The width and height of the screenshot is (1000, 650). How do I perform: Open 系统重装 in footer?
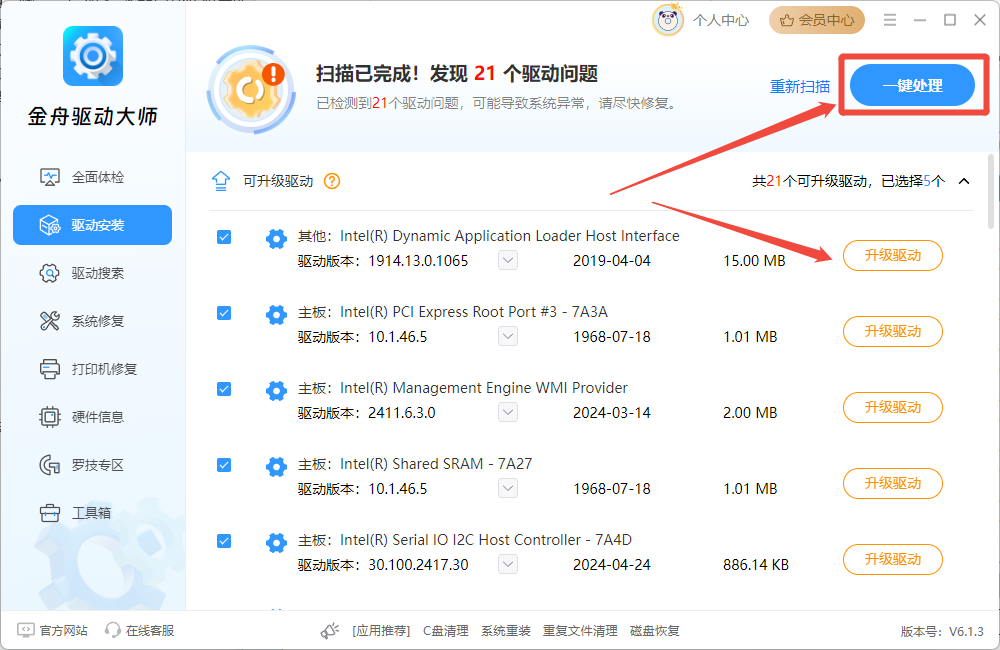[506, 631]
